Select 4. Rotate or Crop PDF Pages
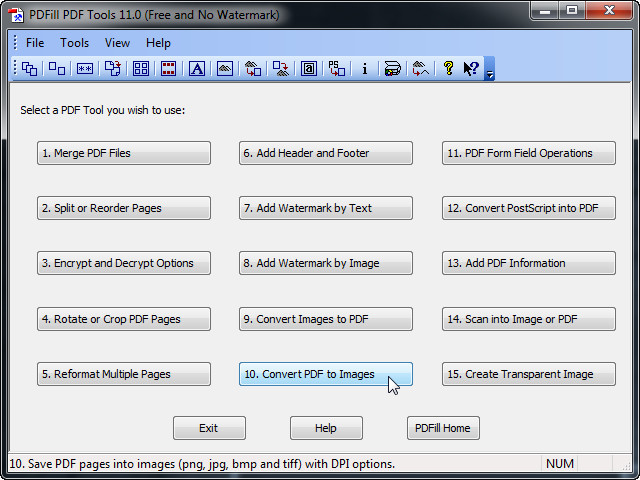640x480 pixels. pos(124,319)
